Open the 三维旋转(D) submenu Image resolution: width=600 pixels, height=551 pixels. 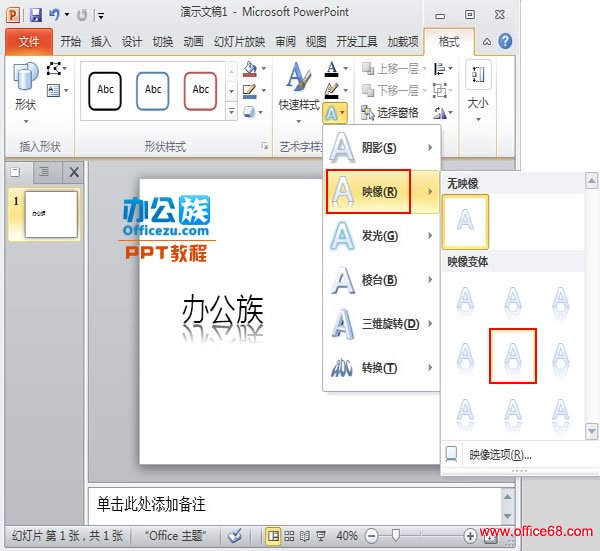(382, 324)
